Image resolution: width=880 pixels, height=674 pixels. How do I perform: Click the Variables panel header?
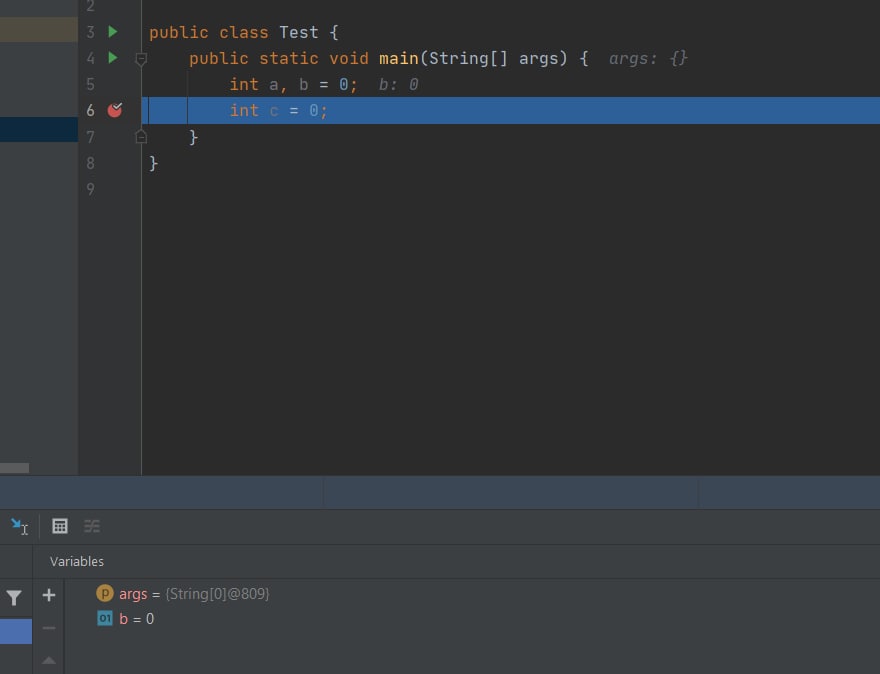pyautogui.click(x=77, y=561)
